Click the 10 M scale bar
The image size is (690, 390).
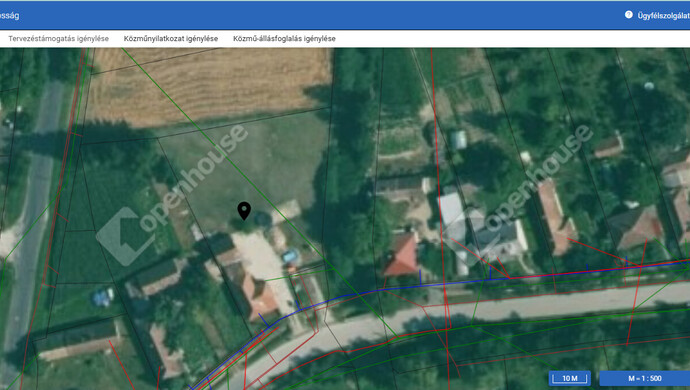570,378
